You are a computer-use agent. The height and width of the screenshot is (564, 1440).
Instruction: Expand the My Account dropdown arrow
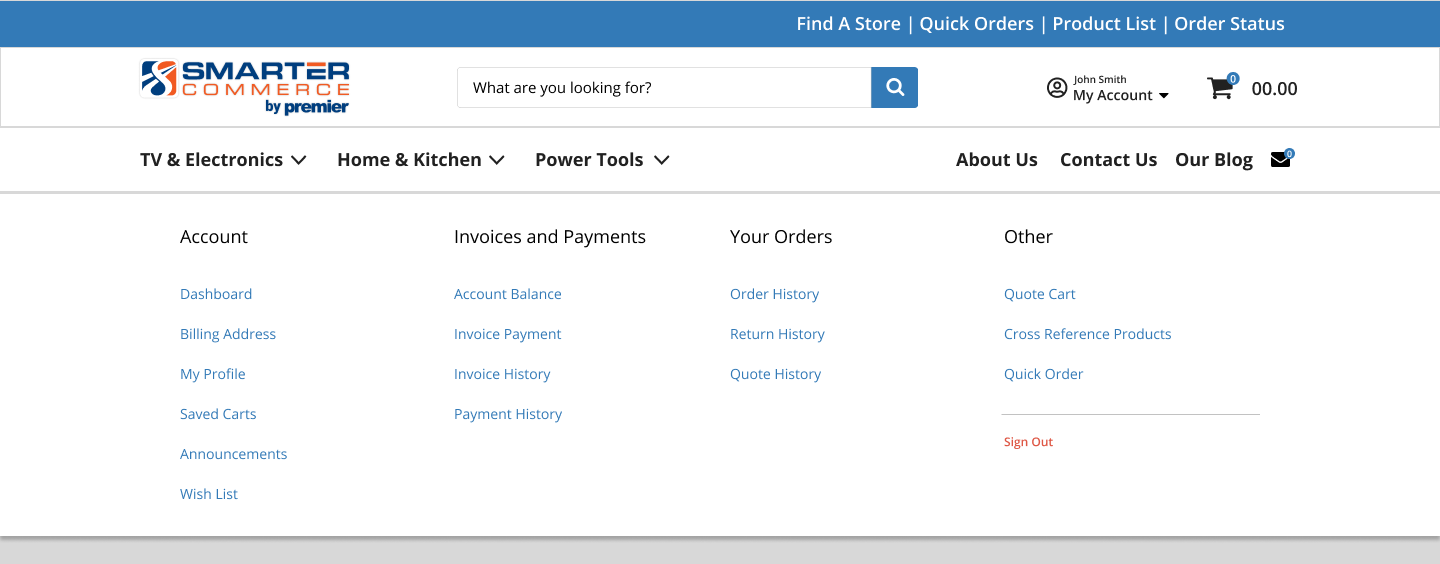pyautogui.click(x=1163, y=96)
